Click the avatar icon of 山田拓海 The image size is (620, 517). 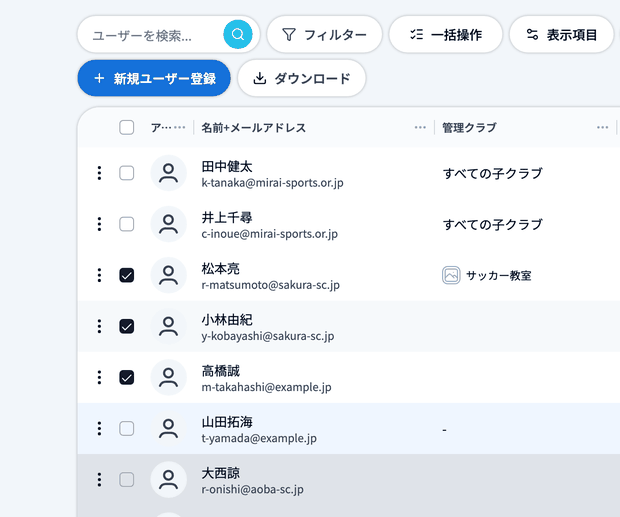168,428
